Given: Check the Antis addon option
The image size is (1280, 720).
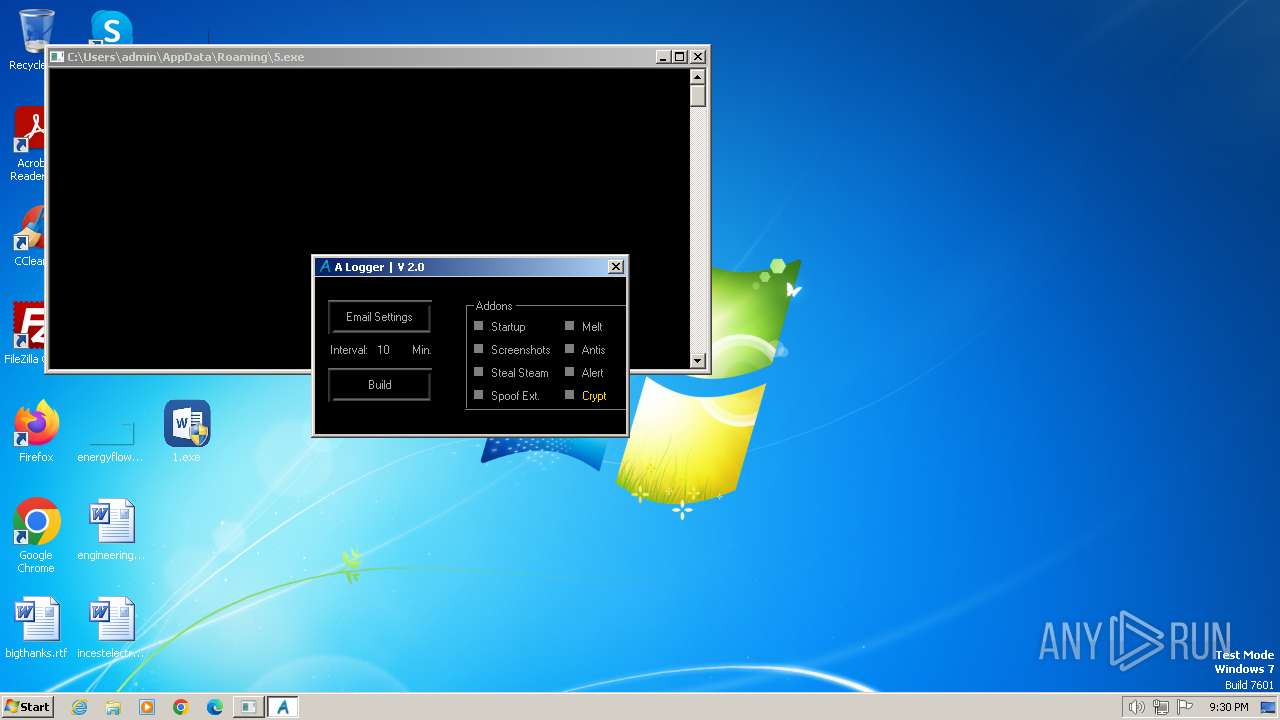Looking at the screenshot, I should [x=570, y=349].
